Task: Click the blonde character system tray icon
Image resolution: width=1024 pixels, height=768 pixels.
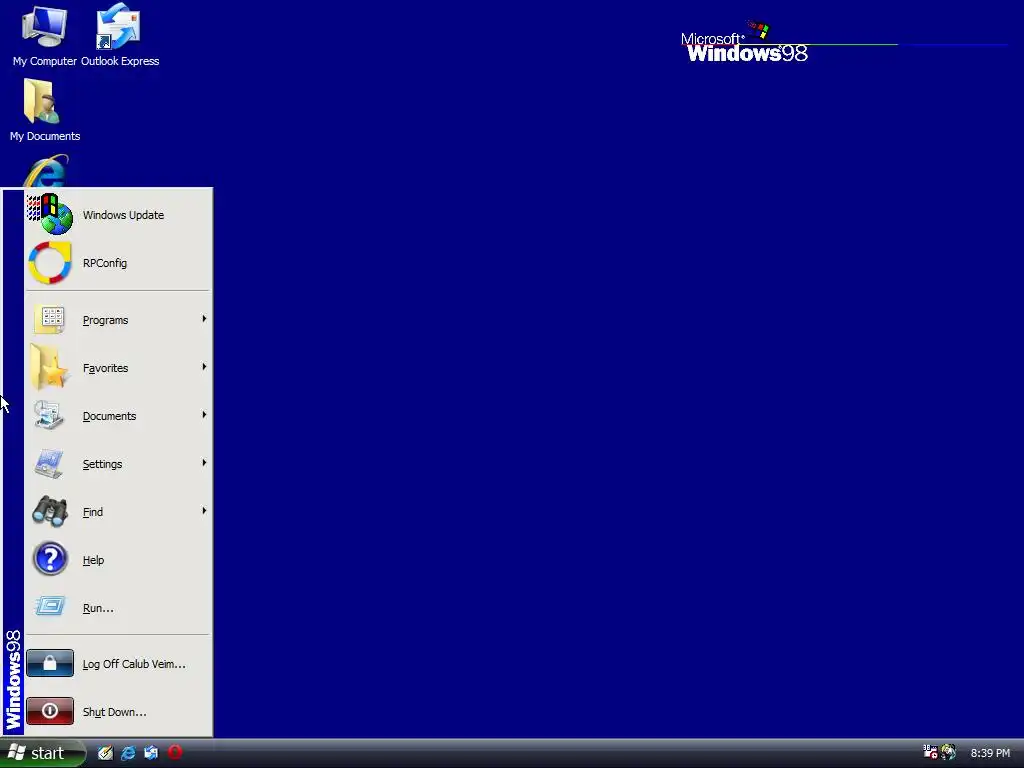Action: (948, 752)
